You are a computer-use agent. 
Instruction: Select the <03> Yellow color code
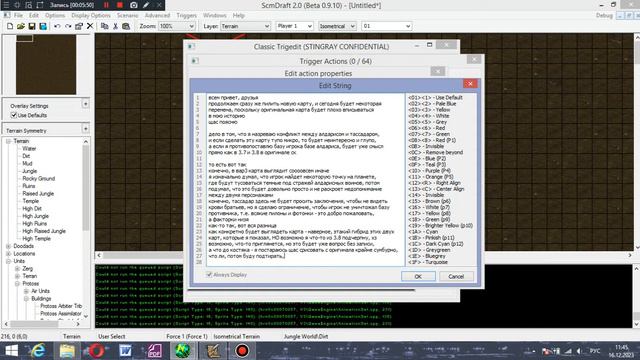tap(429, 110)
